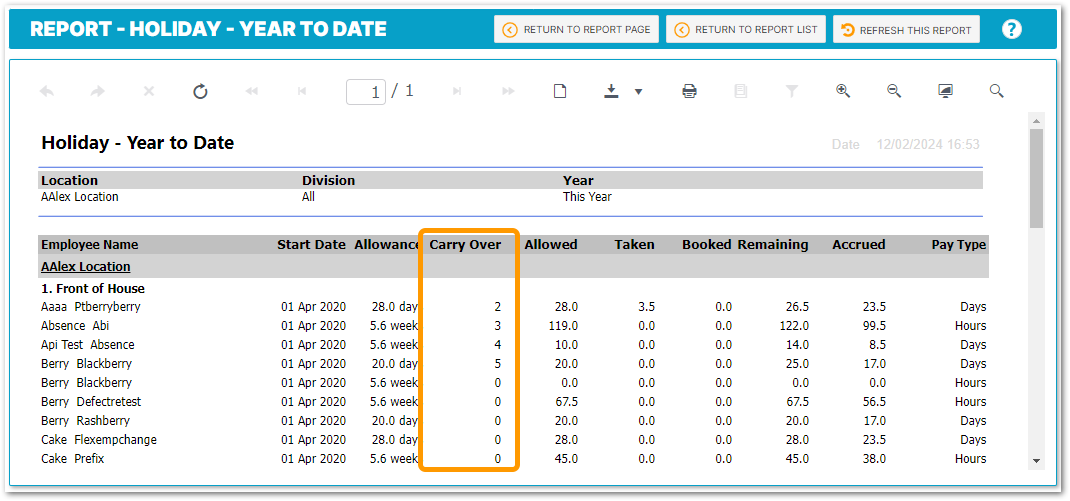Click employee name Absence Abi
This screenshot has width=1070, height=501.
pyautogui.click(x=75, y=326)
